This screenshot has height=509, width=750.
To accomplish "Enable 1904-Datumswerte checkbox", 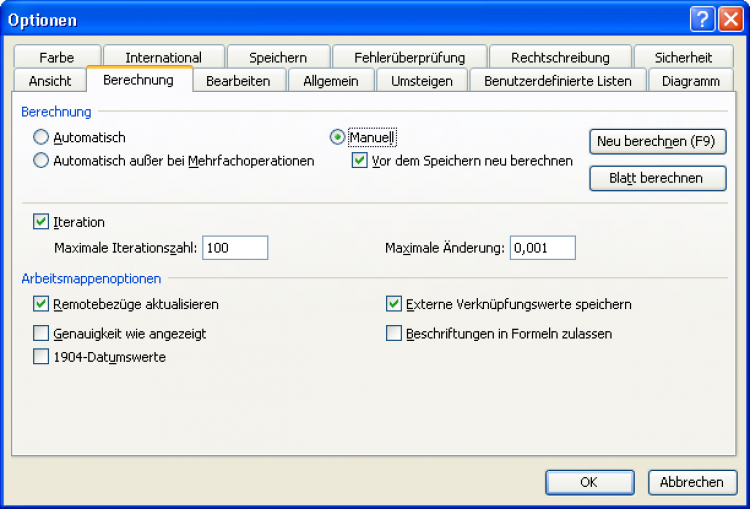I will 41,357.
